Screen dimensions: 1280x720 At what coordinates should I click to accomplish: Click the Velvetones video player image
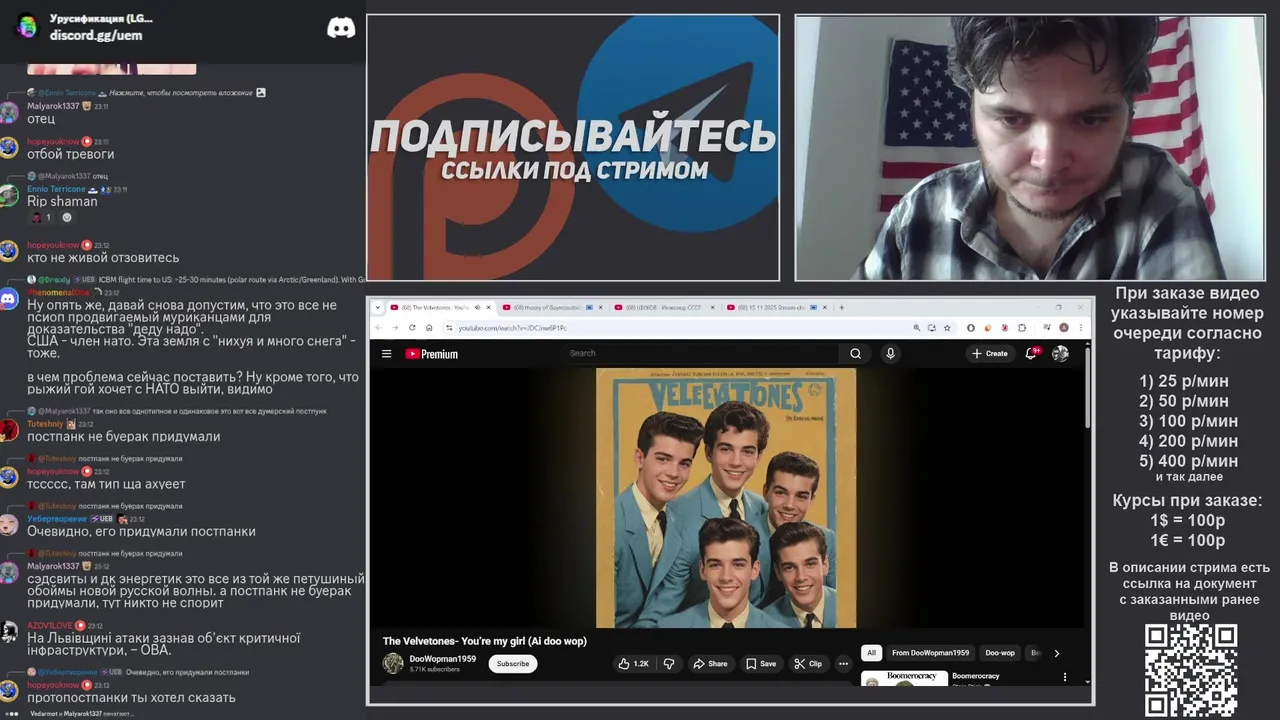tap(726, 498)
